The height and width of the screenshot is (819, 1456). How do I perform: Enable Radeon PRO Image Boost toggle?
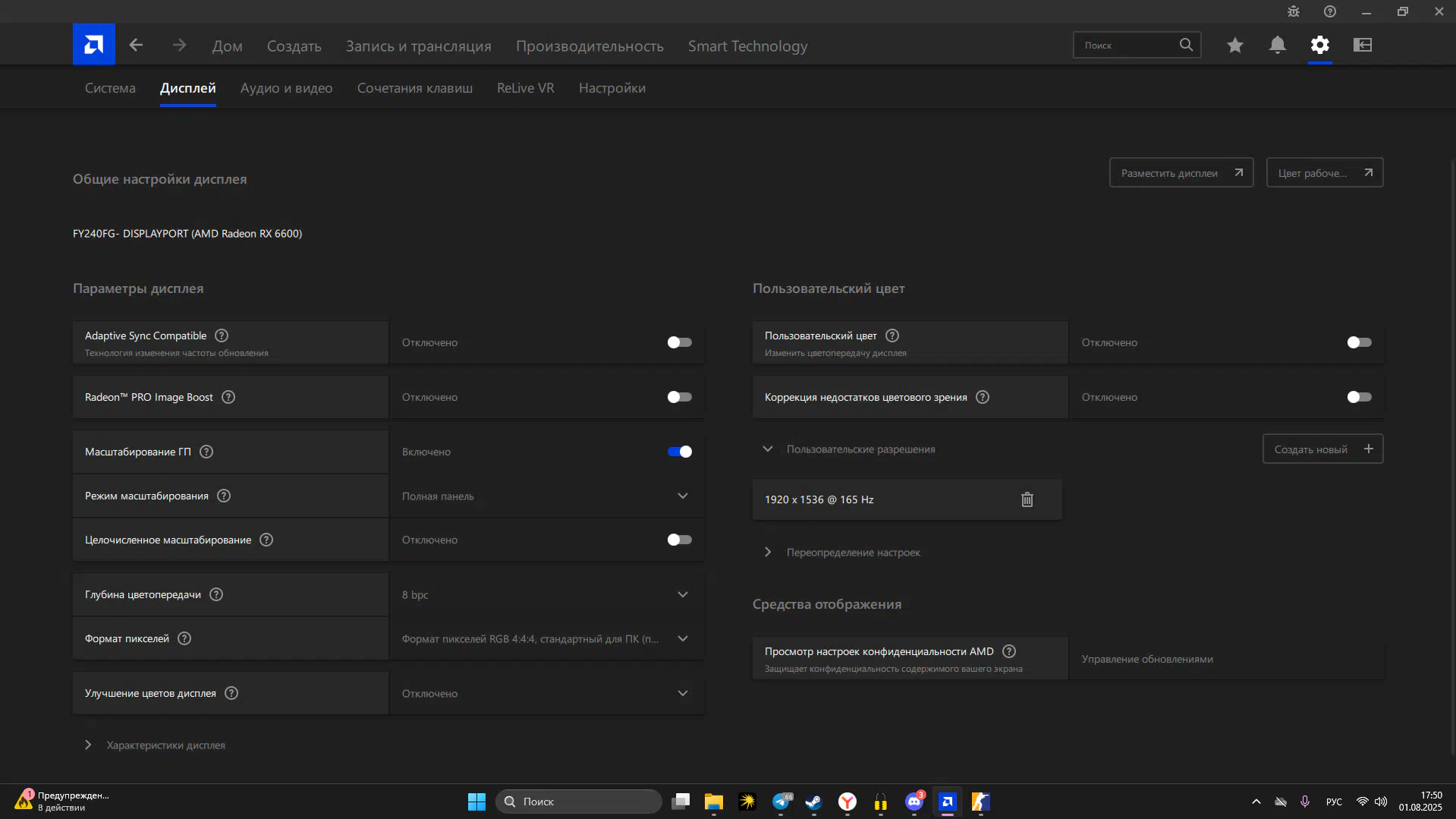679,397
